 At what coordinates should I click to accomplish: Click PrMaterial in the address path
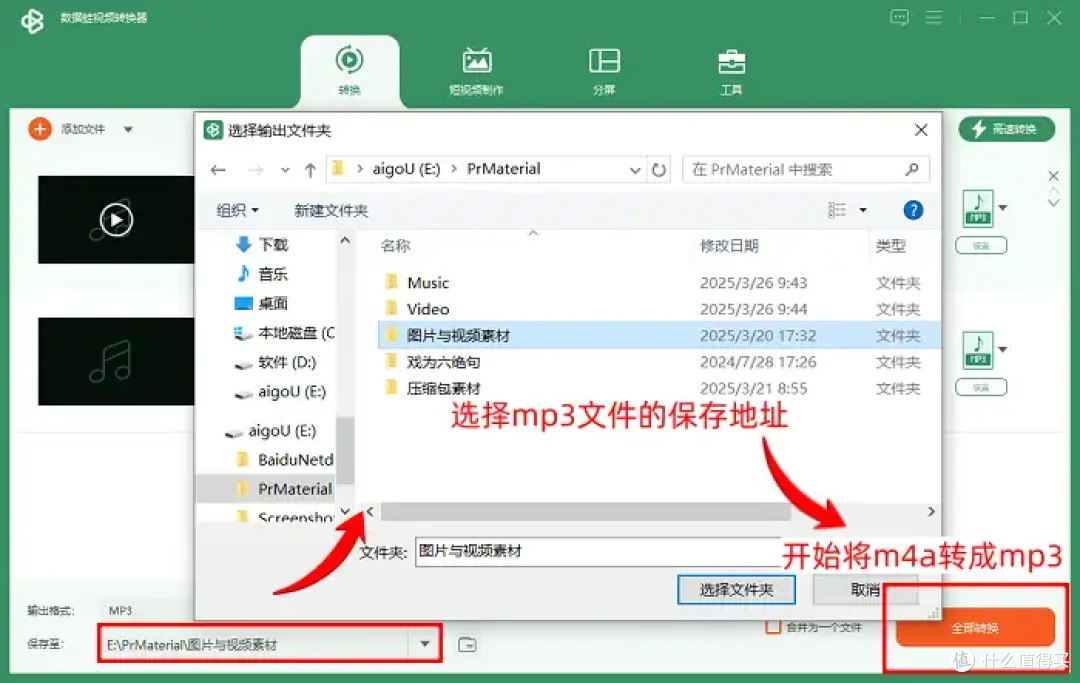[503, 169]
